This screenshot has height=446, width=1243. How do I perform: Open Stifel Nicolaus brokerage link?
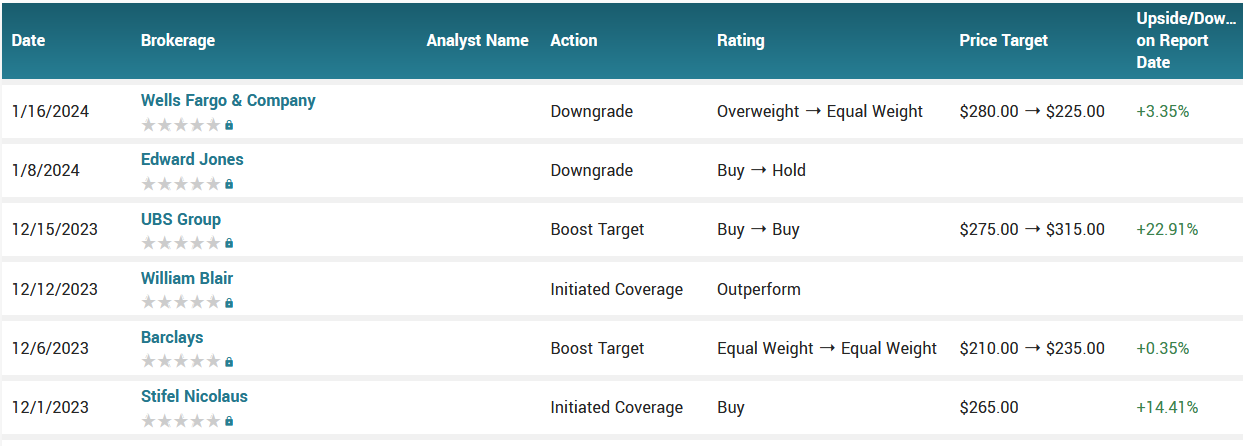pyautogui.click(x=194, y=396)
